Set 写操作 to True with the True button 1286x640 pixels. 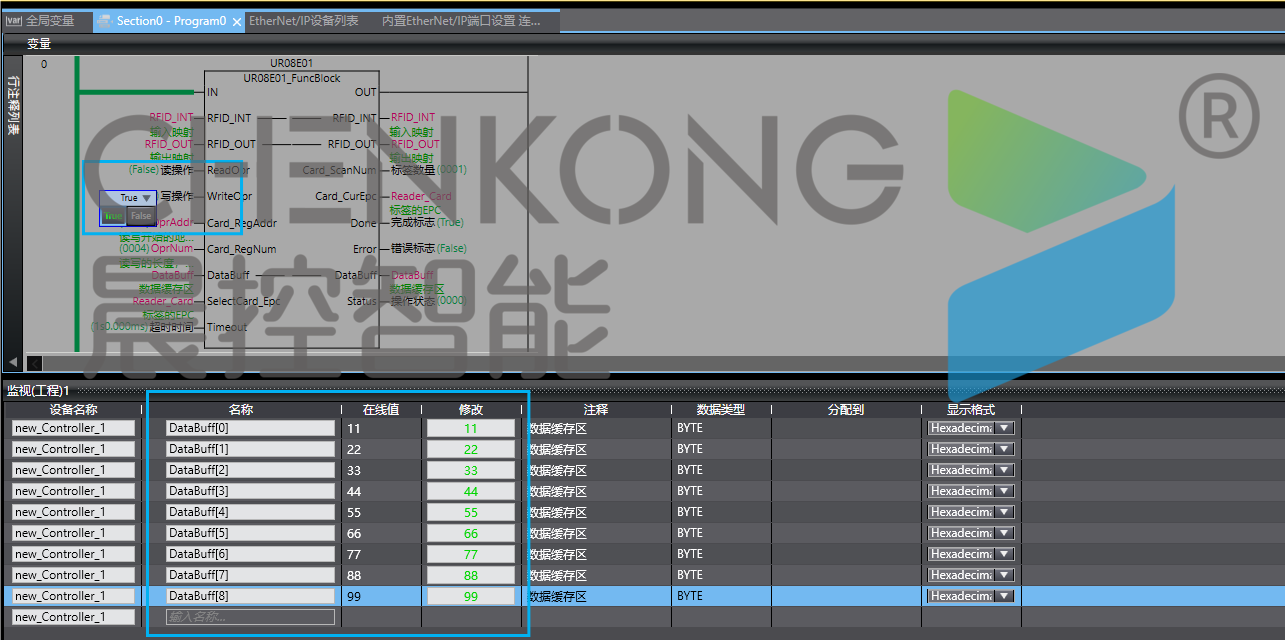113,216
